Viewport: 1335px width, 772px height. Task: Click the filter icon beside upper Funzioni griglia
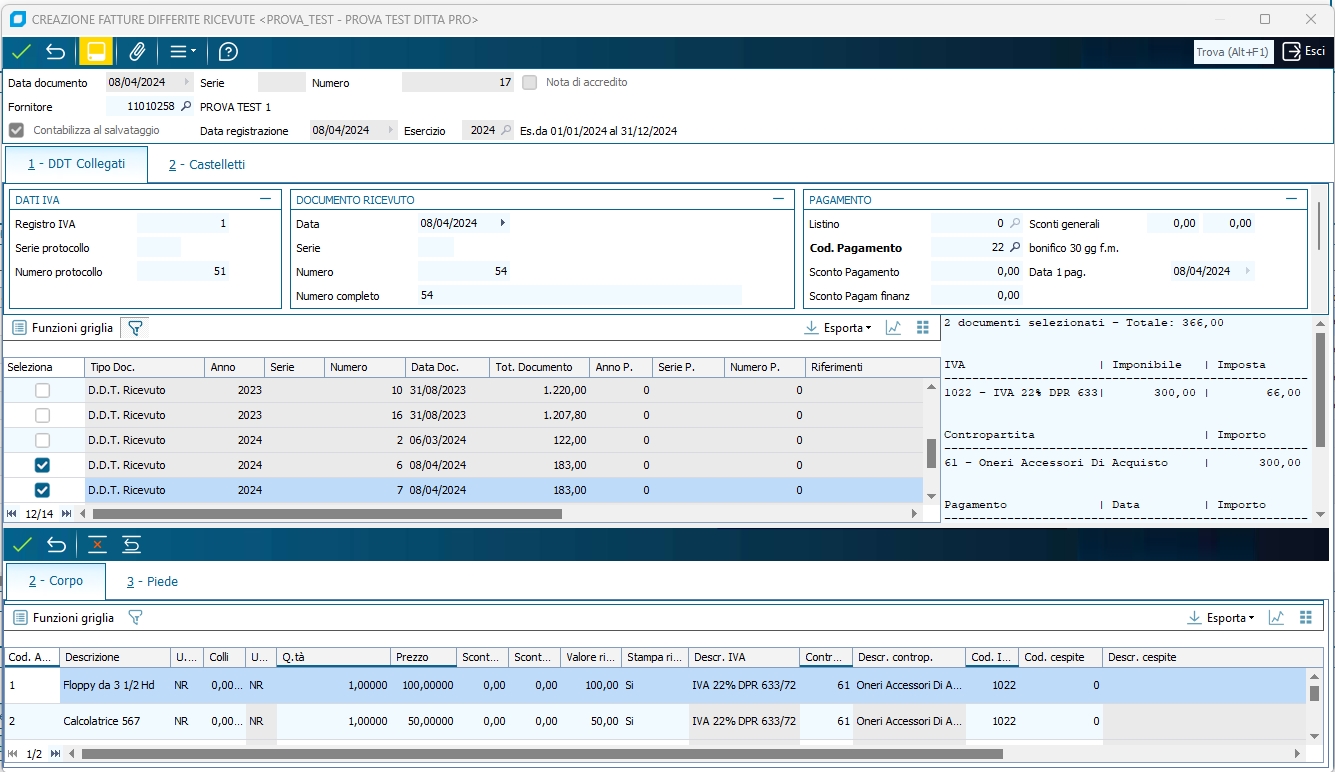pyautogui.click(x=136, y=327)
